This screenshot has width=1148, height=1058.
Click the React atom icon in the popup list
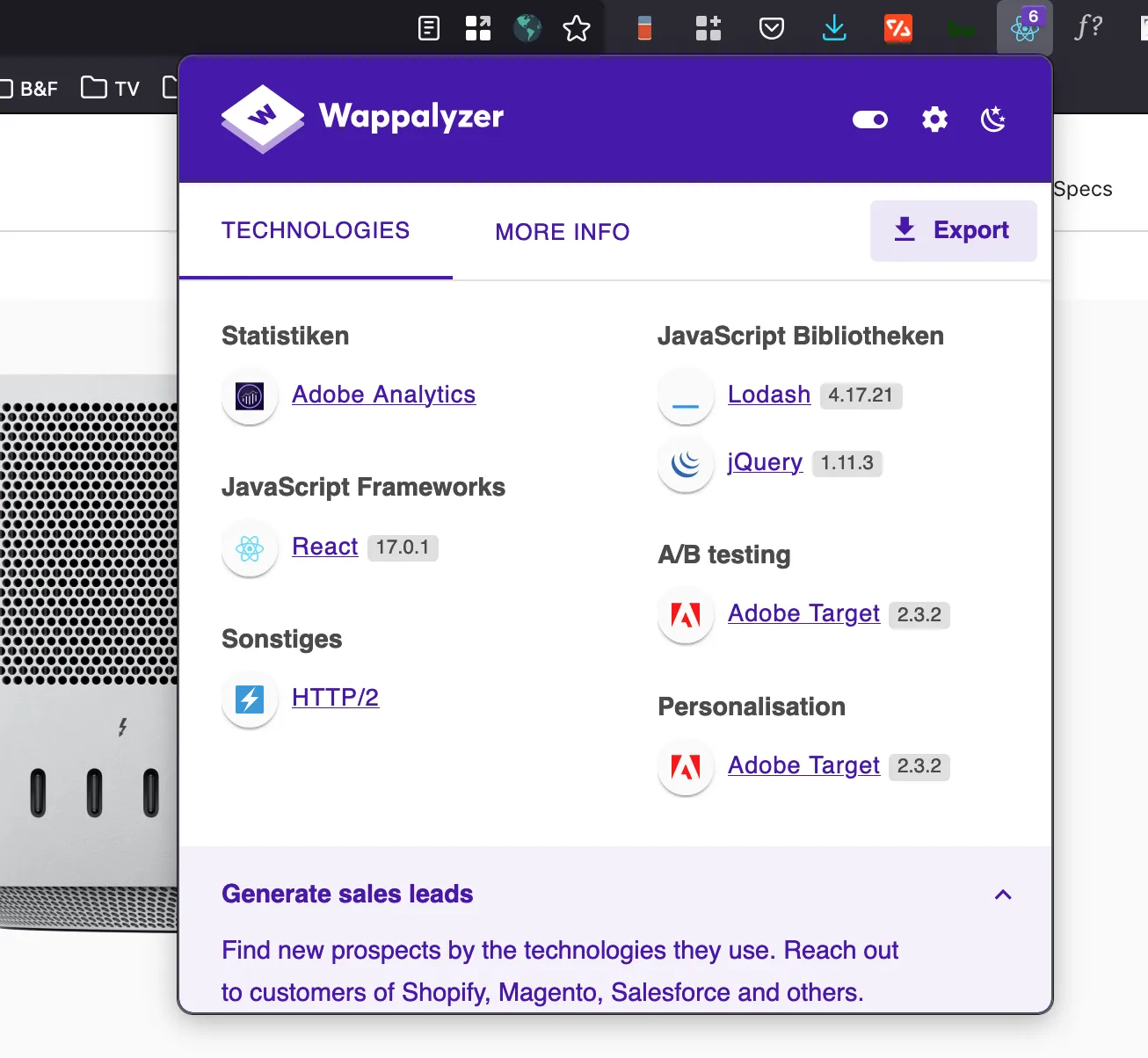pos(250,548)
